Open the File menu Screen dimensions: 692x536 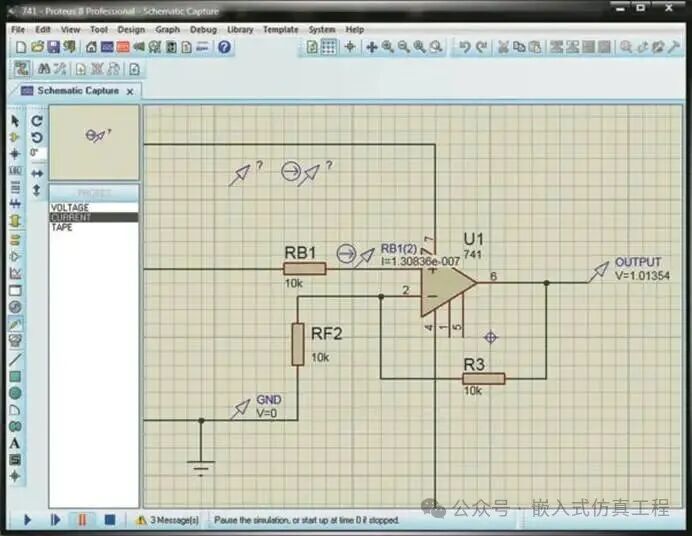coord(18,30)
